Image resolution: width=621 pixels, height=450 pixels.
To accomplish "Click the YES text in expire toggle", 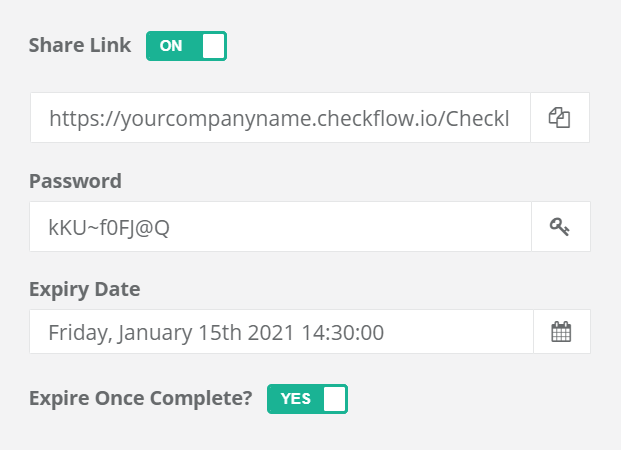I will [295, 399].
